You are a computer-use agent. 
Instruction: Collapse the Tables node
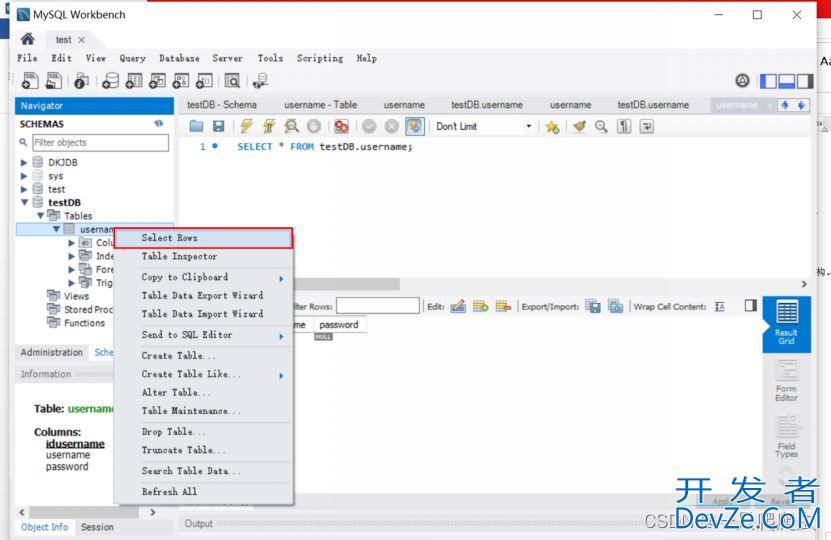(40, 216)
